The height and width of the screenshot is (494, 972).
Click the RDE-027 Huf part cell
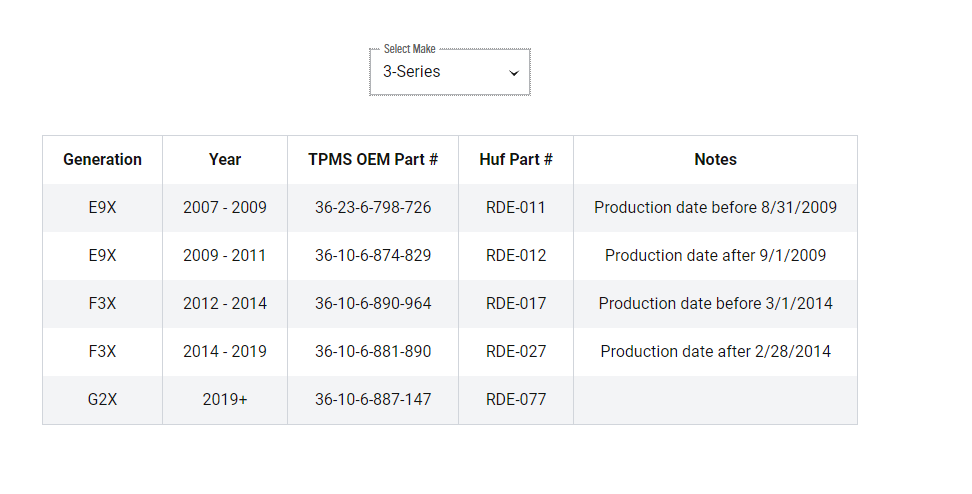click(516, 351)
